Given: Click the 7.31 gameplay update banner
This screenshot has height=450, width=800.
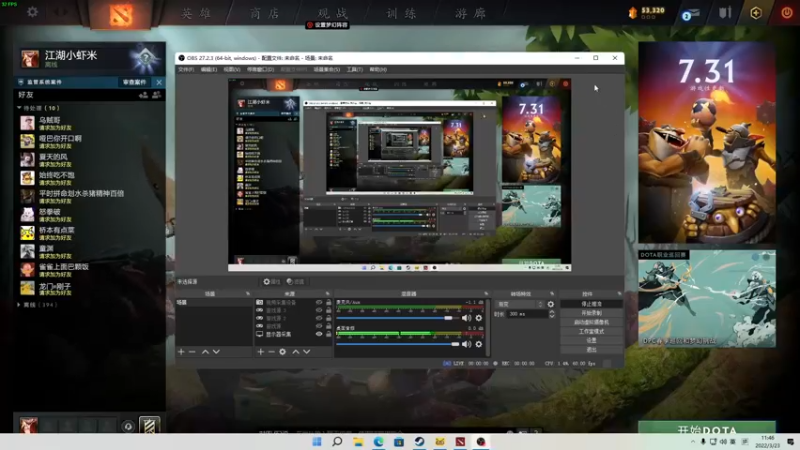Looking at the screenshot, I should point(707,143).
